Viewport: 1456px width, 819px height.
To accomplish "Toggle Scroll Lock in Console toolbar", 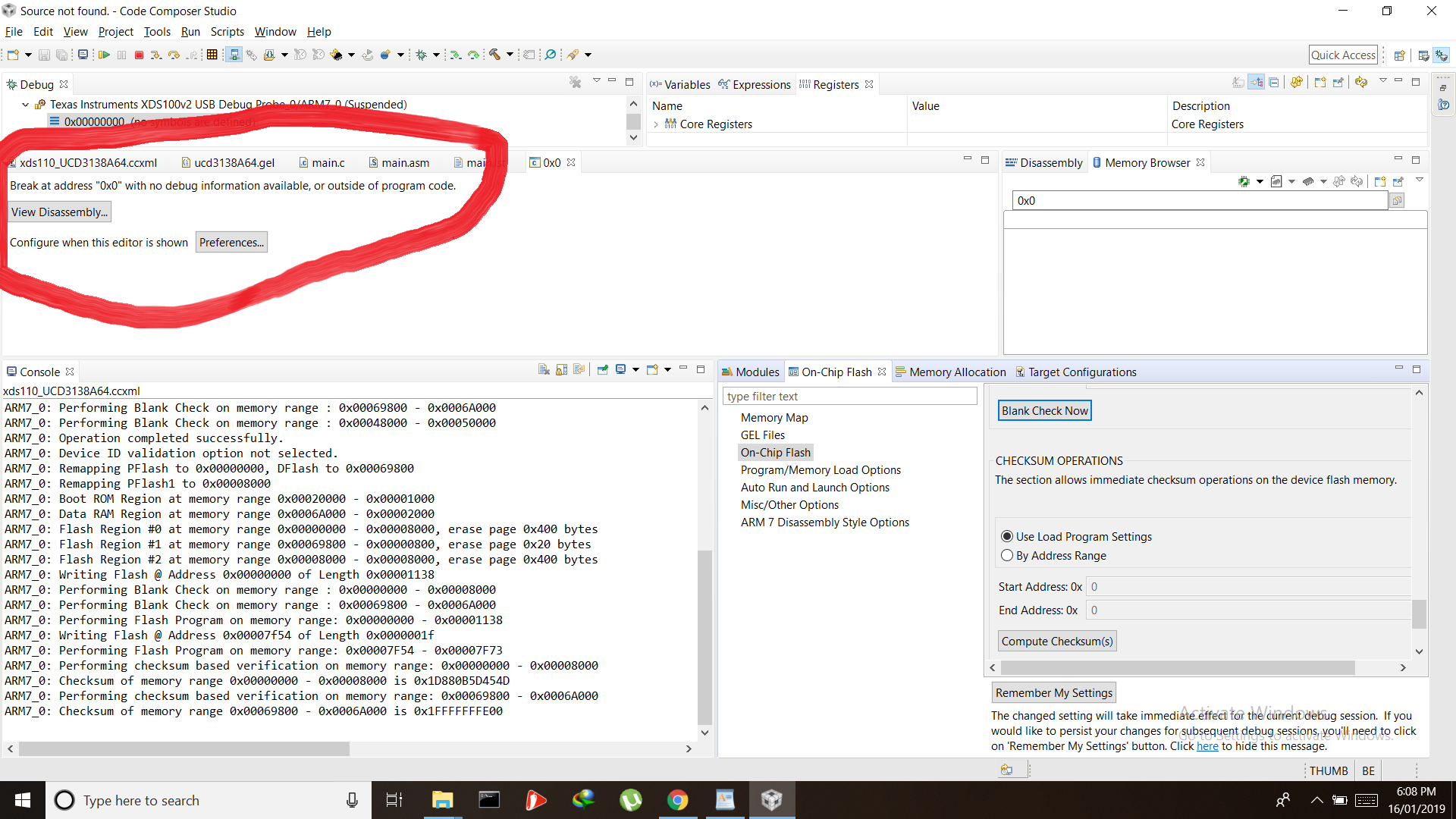I will pyautogui.click(x=561, y=369).
